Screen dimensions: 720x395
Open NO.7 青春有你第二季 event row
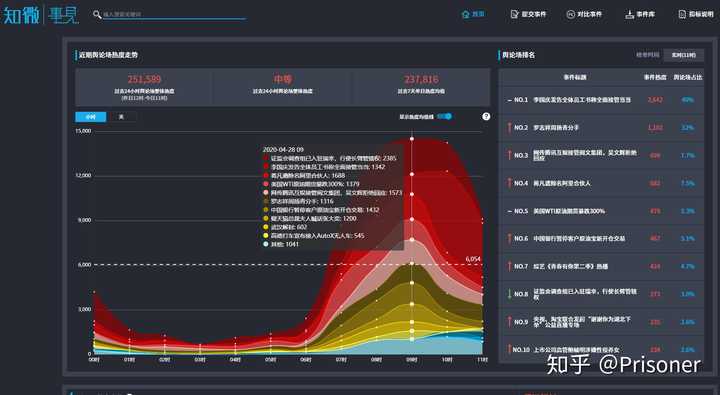click(x=602, y=266)
